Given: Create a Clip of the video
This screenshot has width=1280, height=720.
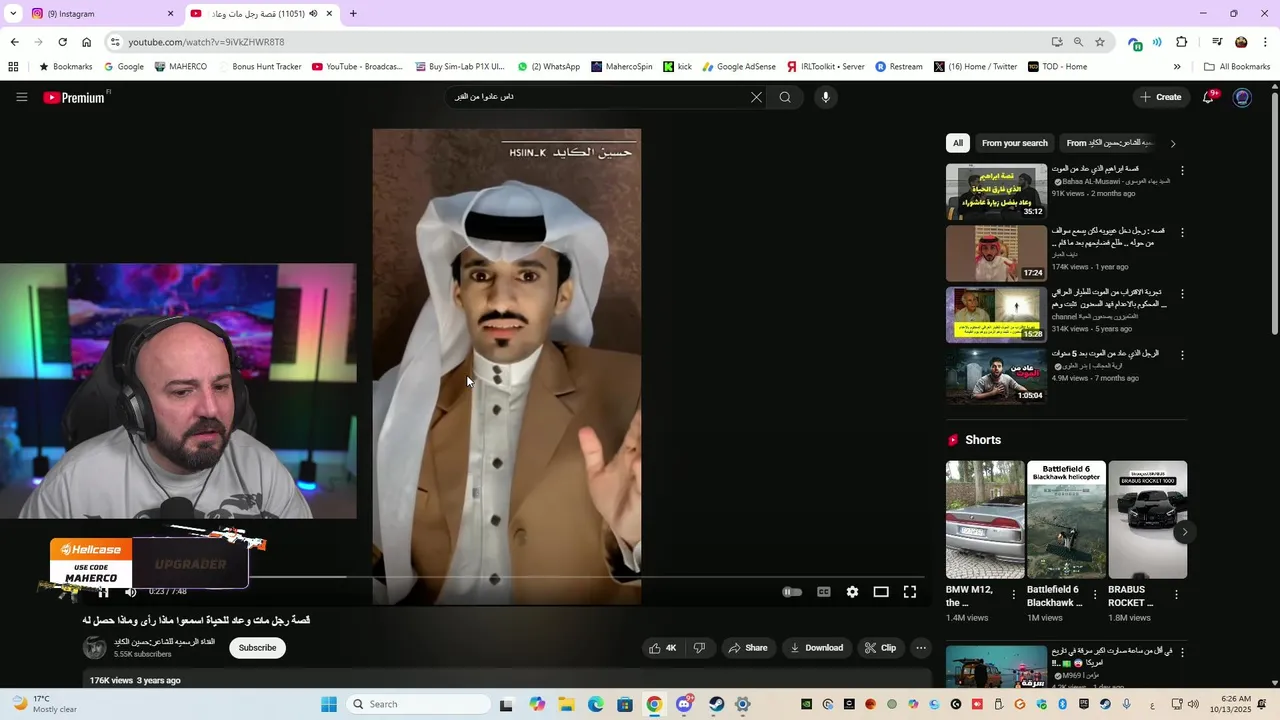Looking at the screenshot, I should [881, 648].
